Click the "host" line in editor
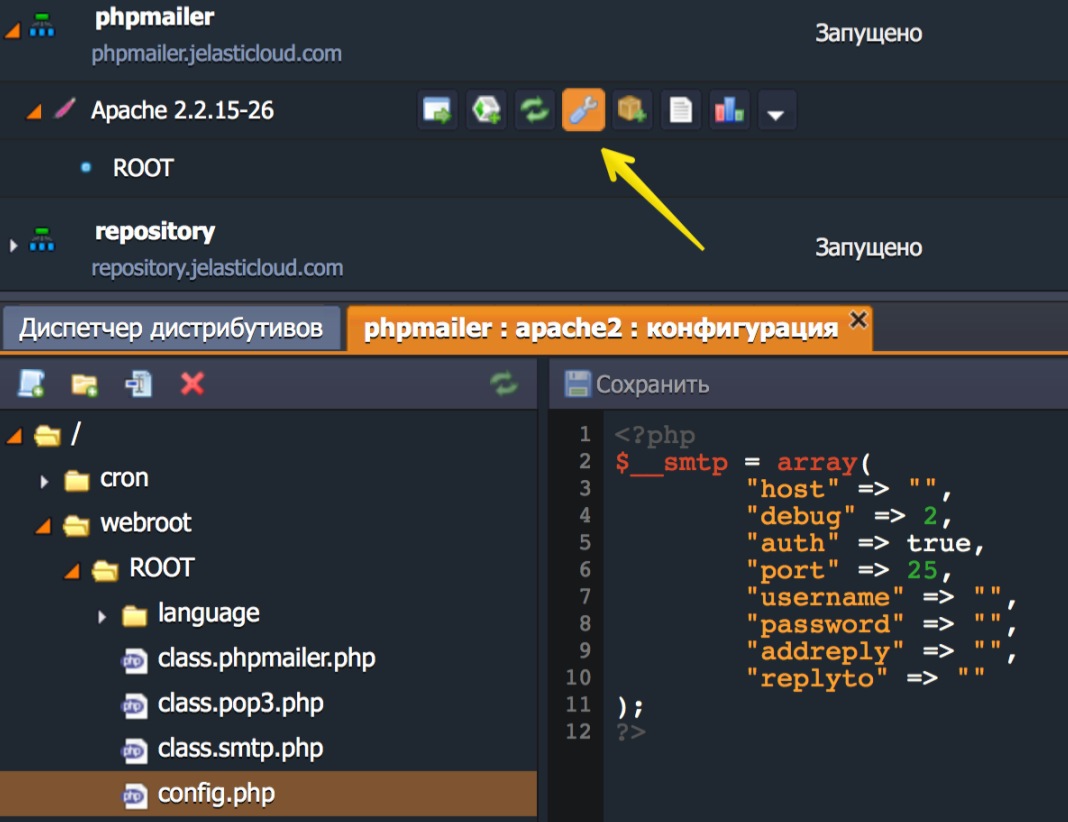The height and width of the screenshot is (822, 1068). (x=849, y=489)
